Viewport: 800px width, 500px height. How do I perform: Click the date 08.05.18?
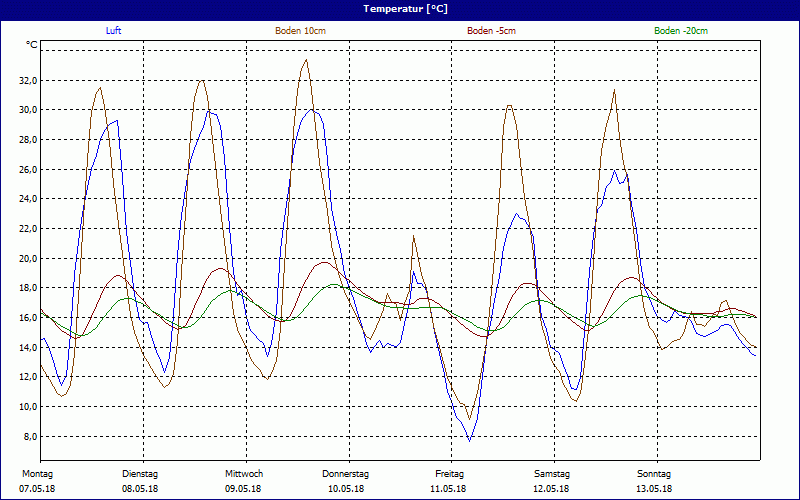(140, 489)
